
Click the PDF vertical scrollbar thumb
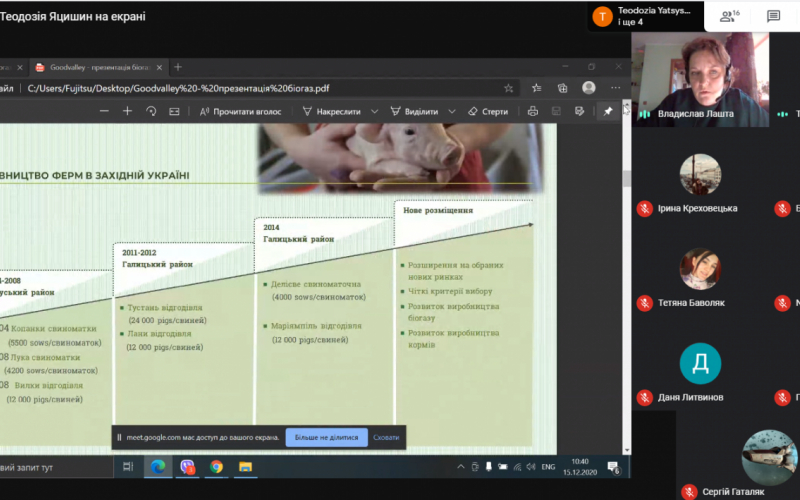coord(627,179)
